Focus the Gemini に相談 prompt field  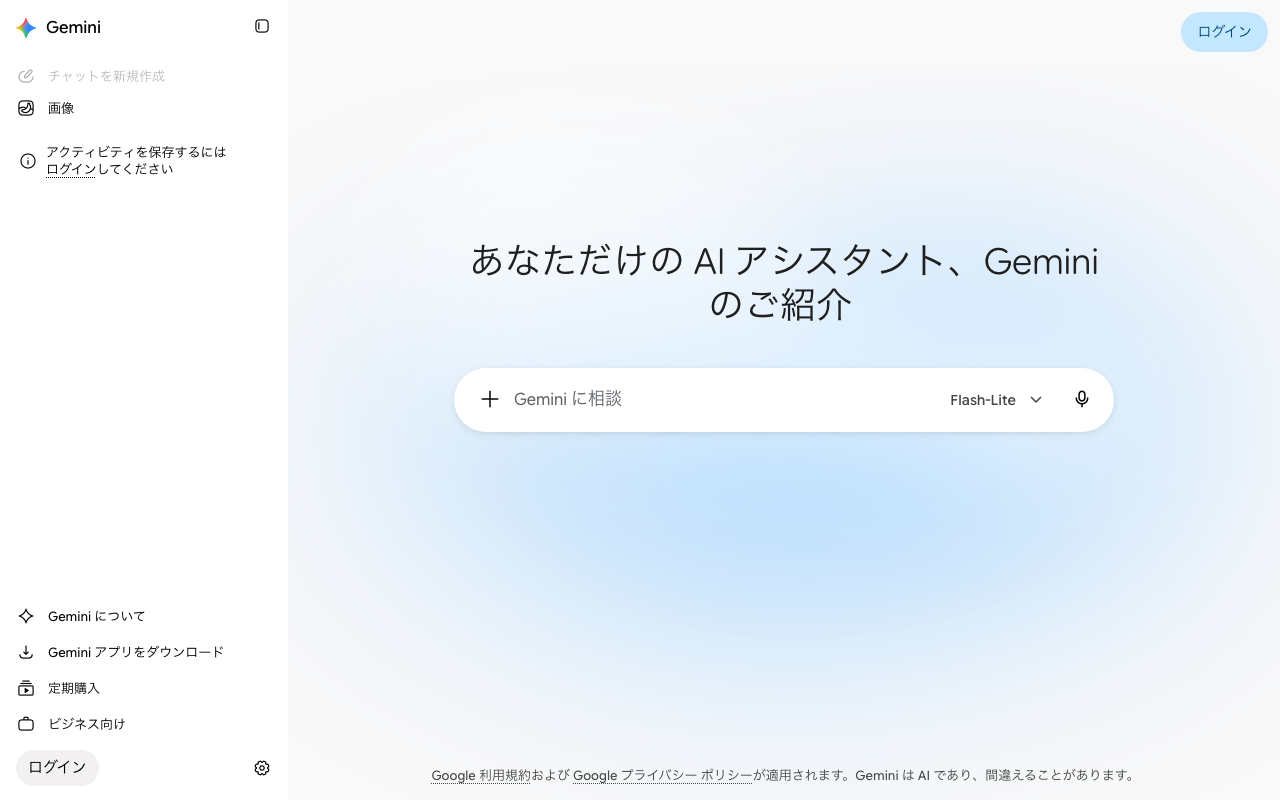pos(720,399)
